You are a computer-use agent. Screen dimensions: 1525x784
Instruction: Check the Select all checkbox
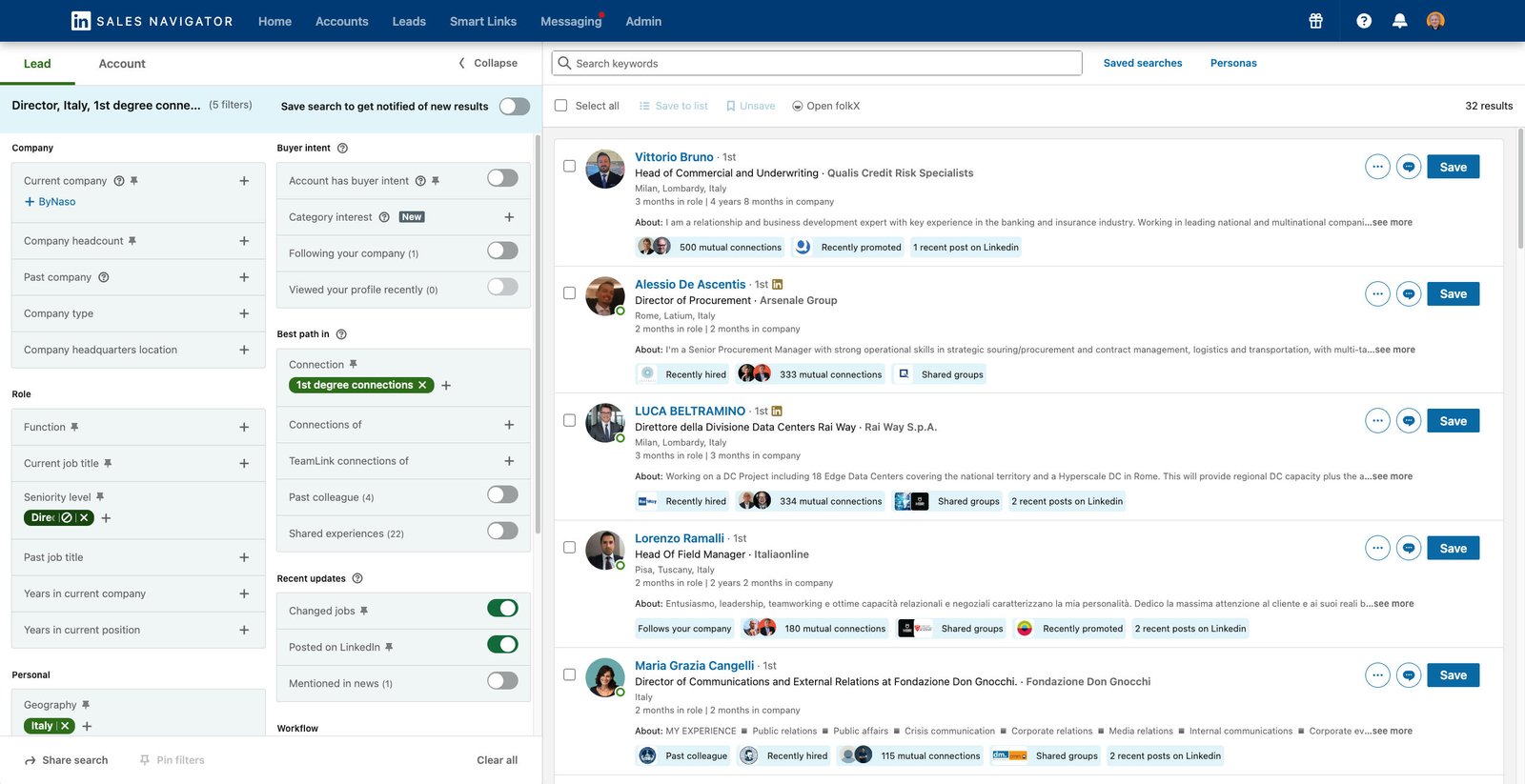(x=560, y=106)
